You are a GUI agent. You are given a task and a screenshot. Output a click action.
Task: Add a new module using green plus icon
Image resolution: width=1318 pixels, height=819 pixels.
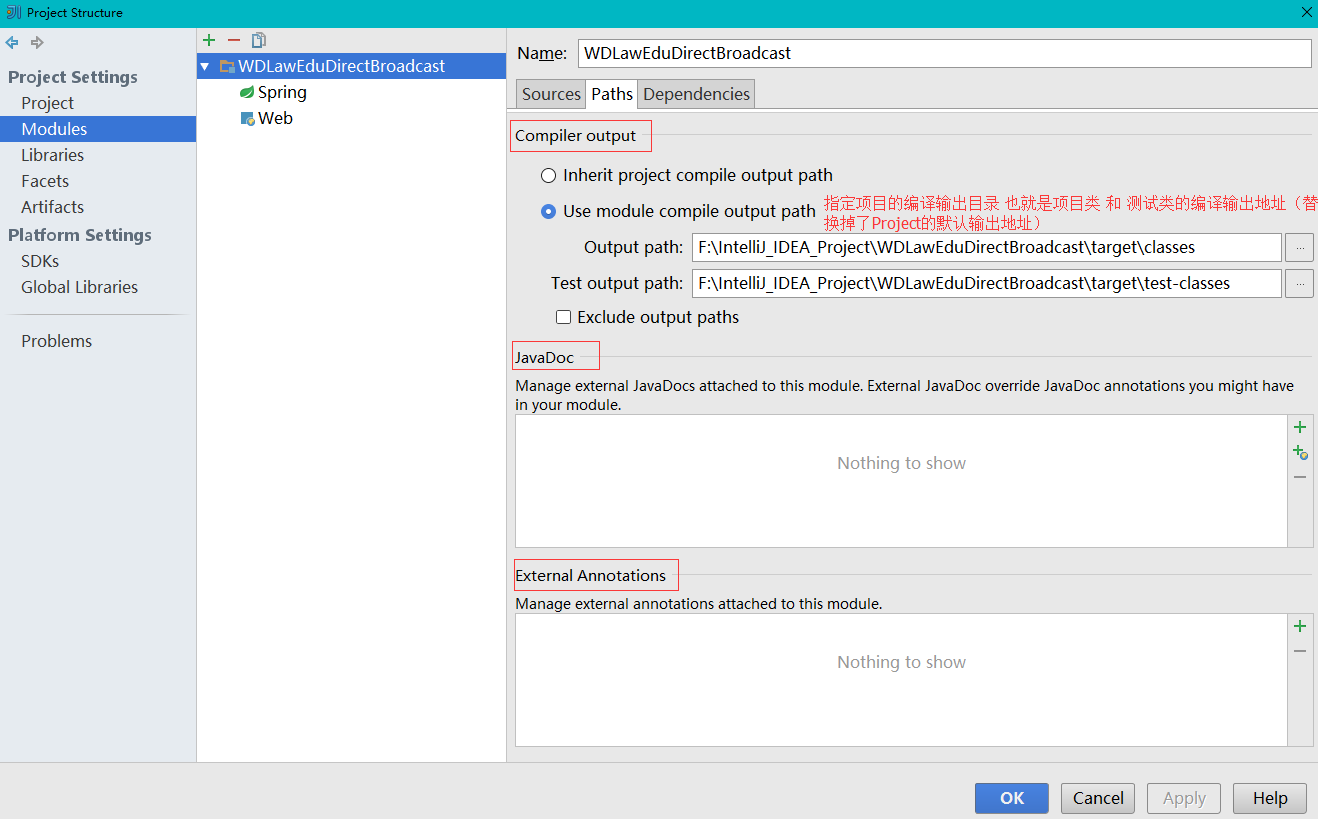(209, 40)
